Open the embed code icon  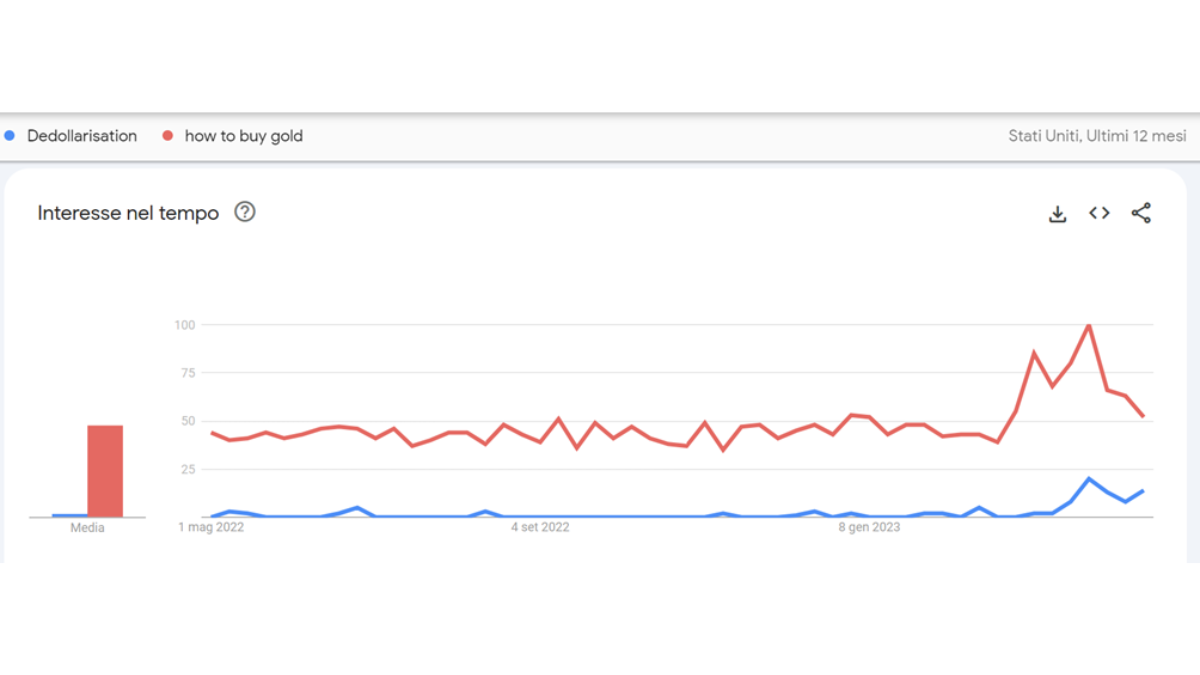click(x=1099, y=212)
